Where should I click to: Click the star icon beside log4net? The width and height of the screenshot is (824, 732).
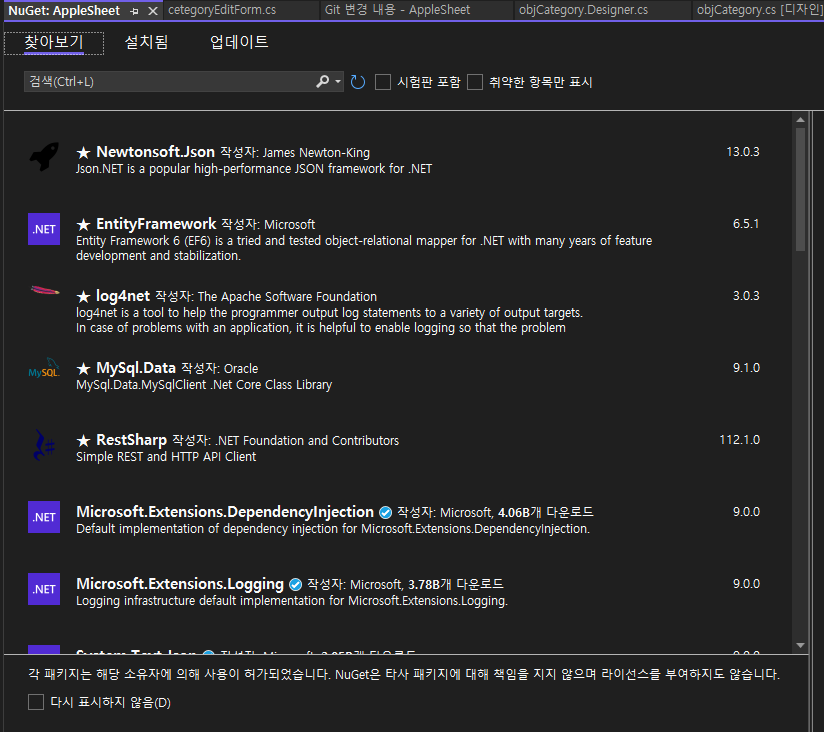click(x=83, y=296)
